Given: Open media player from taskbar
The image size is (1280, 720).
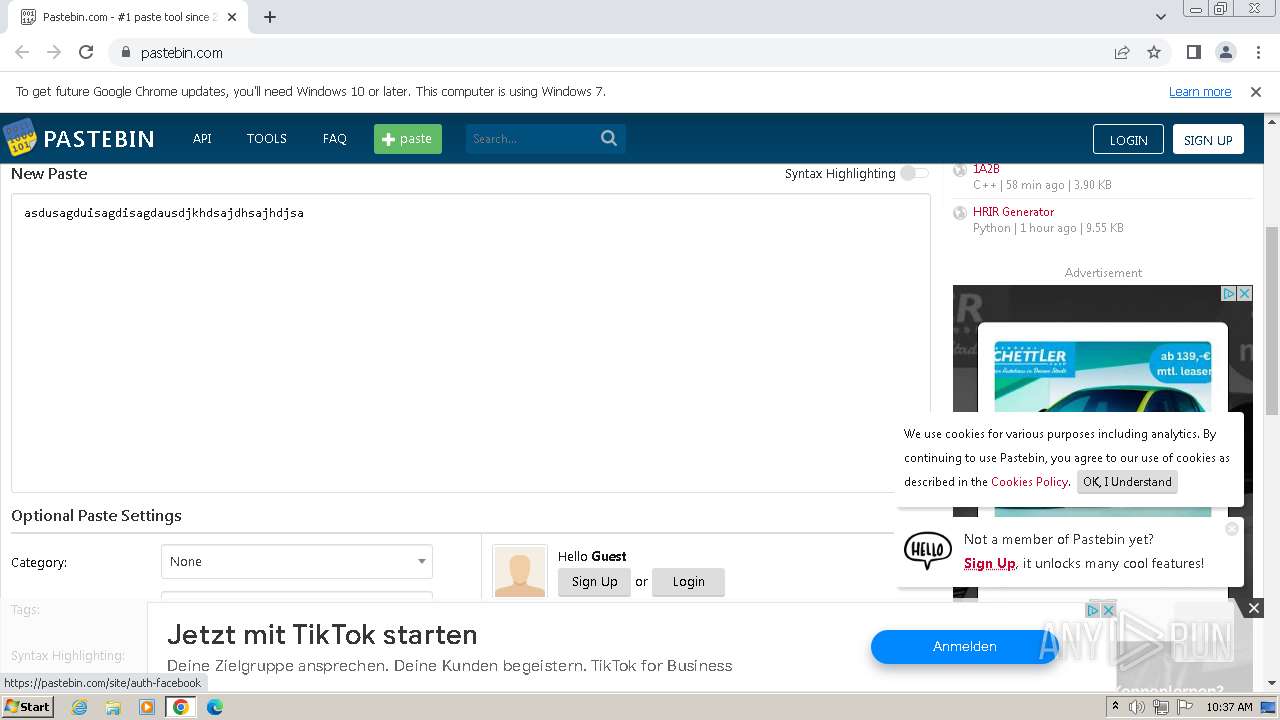Looking at the screenshot, I should point(147,707).
